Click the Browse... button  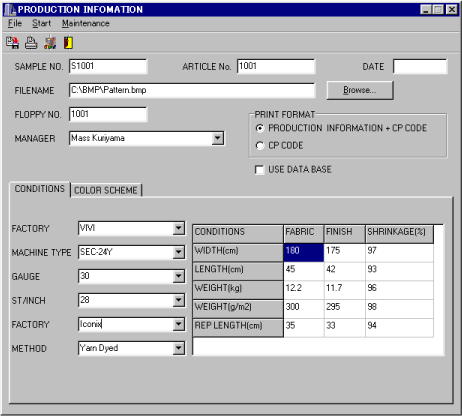click(360, 90)
